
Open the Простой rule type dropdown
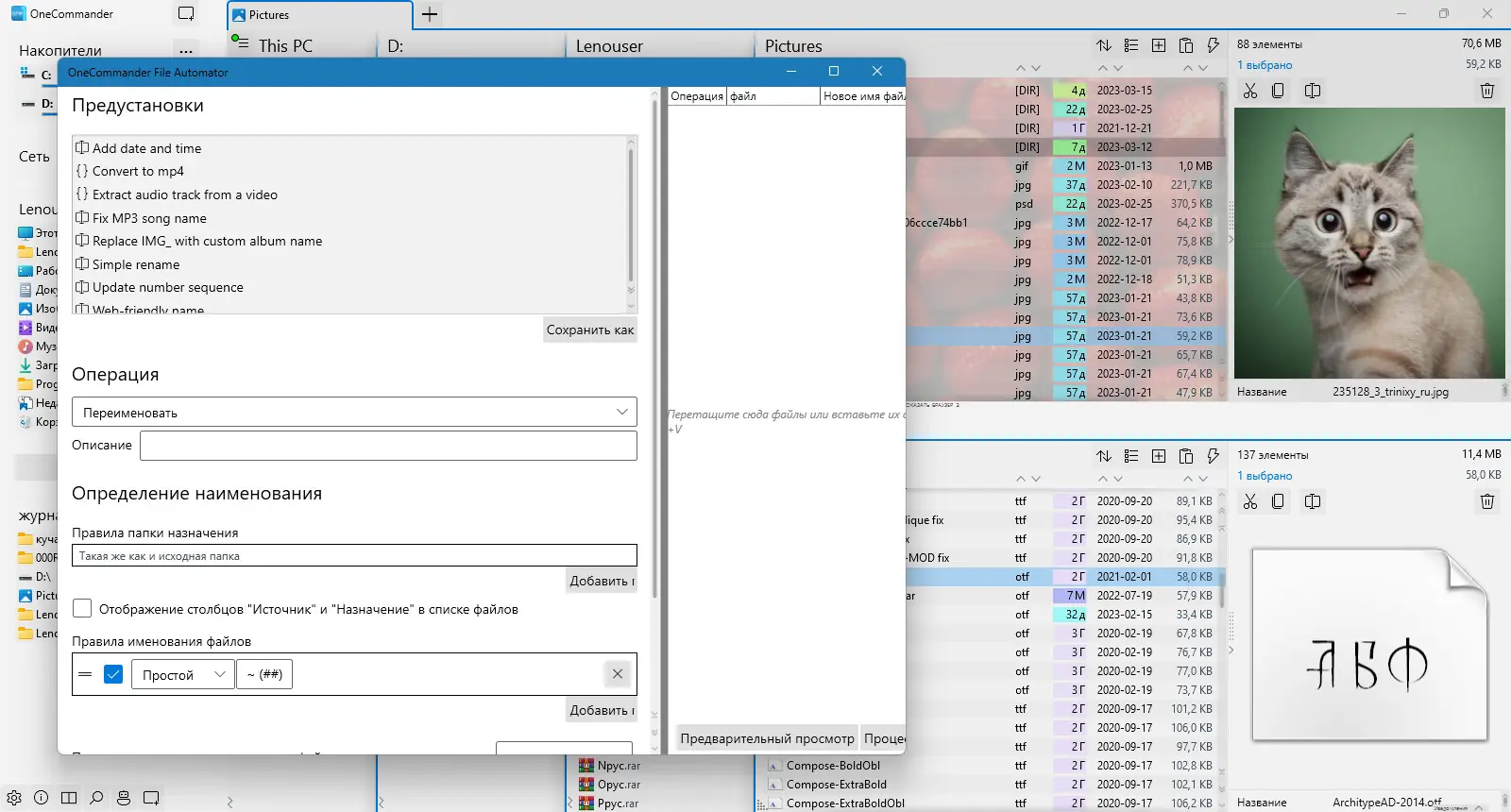[183, 674]
